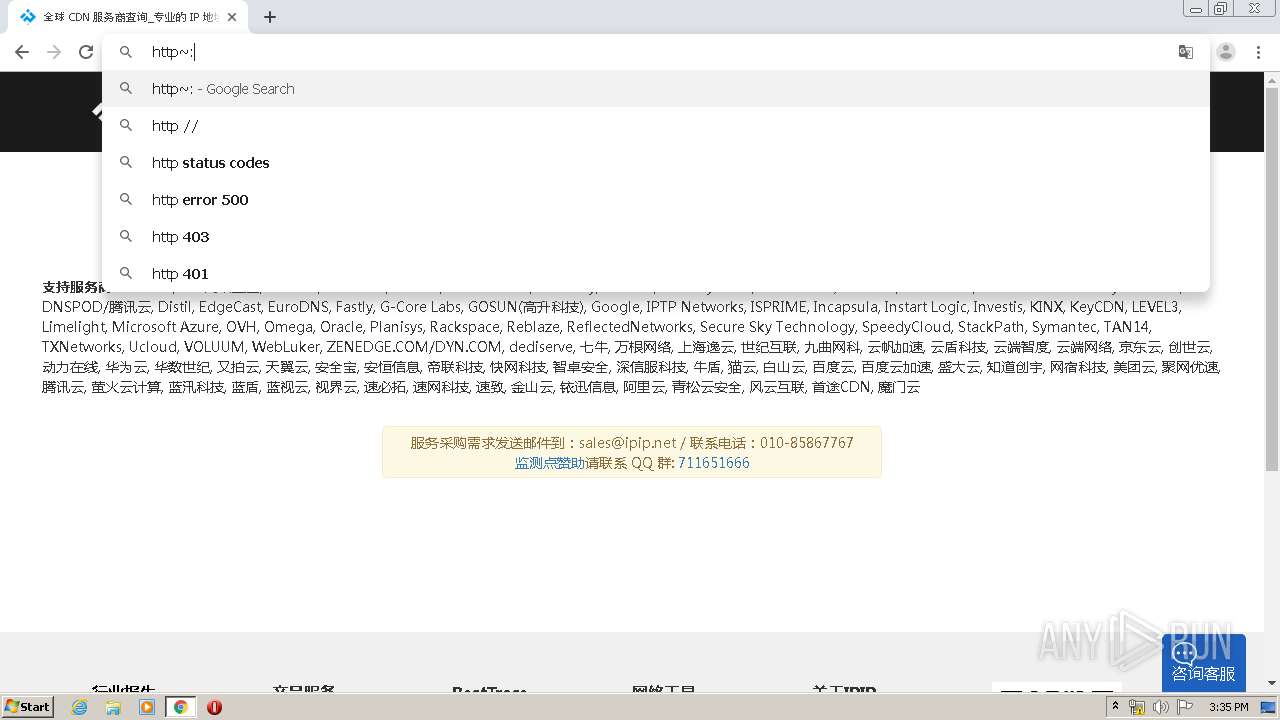The image size is (1280, 720).
Task: Click the phone number 010-85867767
Action: point(807,442)
